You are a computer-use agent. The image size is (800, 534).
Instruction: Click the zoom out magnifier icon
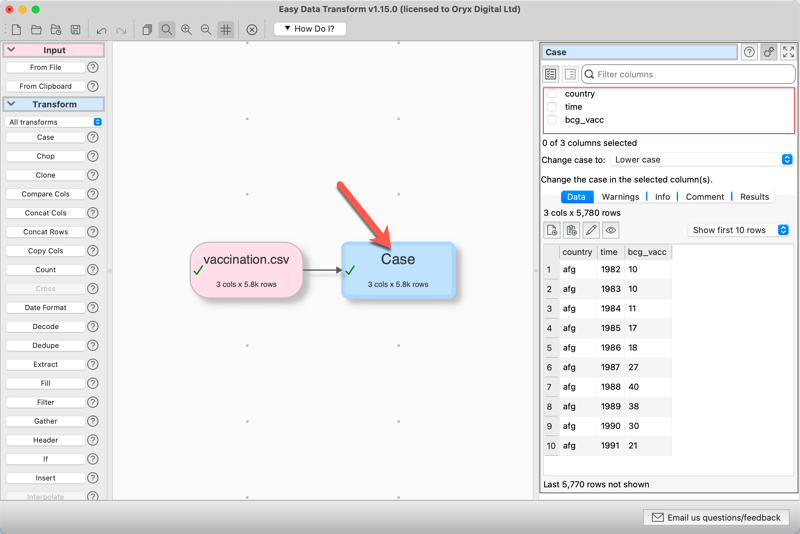click(x=206, y=30)
